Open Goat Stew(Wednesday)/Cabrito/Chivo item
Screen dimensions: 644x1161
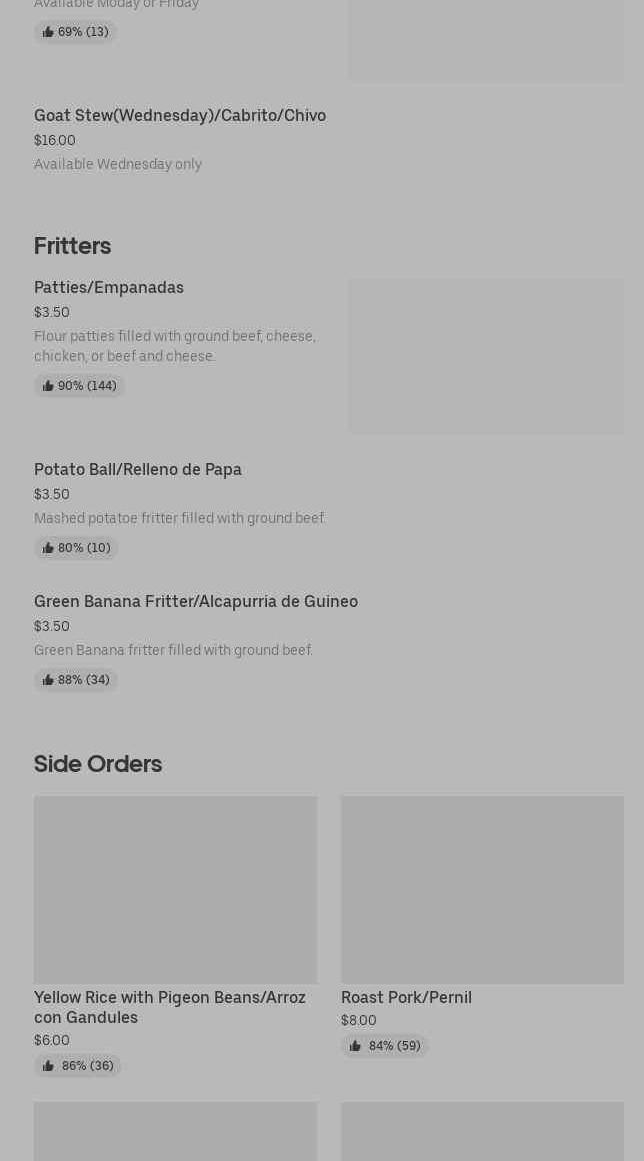180,116
